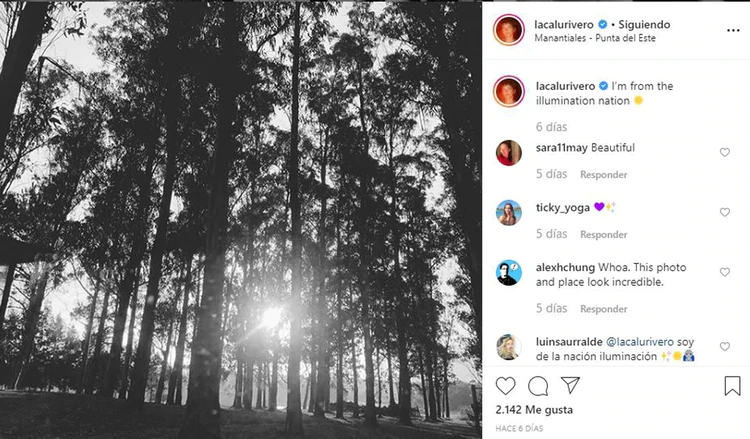Like the post with the heart icon

point(505,385)
